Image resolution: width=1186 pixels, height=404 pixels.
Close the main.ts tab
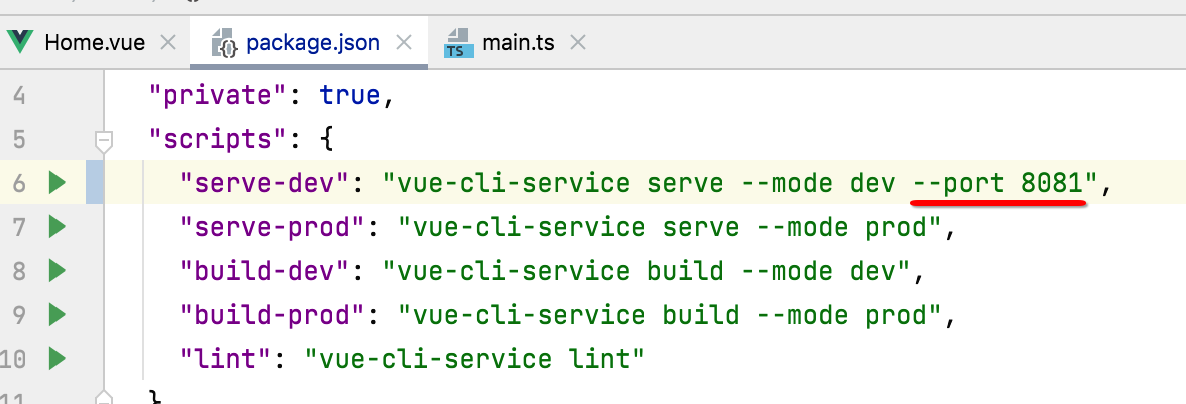pyautogui.click(x=578, y=42)
